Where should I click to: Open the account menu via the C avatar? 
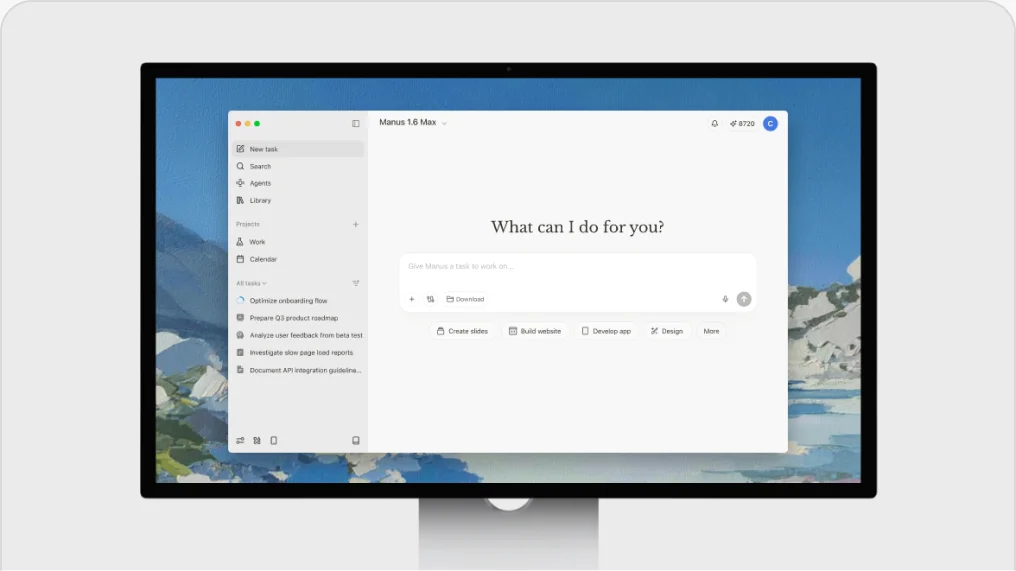770,123
